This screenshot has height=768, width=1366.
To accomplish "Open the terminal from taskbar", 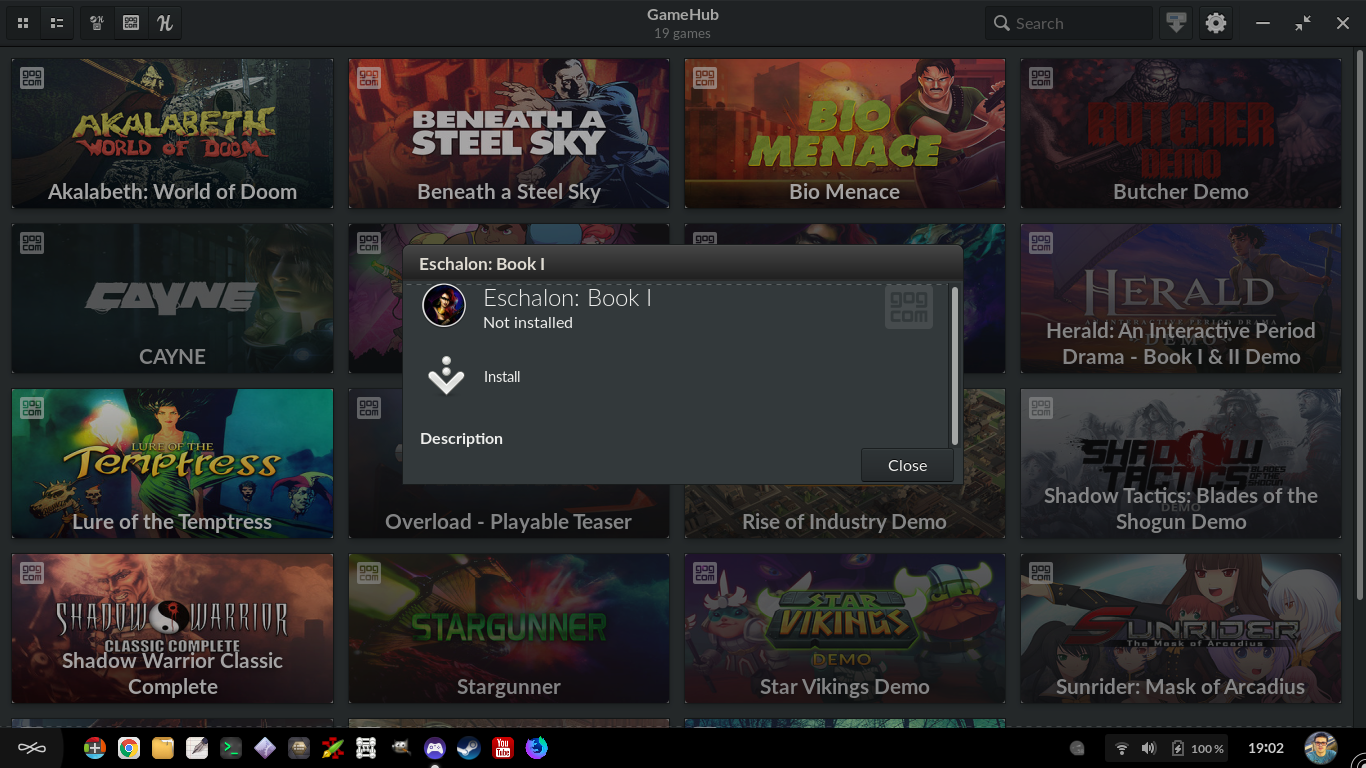I will click(x=231, y=748).
